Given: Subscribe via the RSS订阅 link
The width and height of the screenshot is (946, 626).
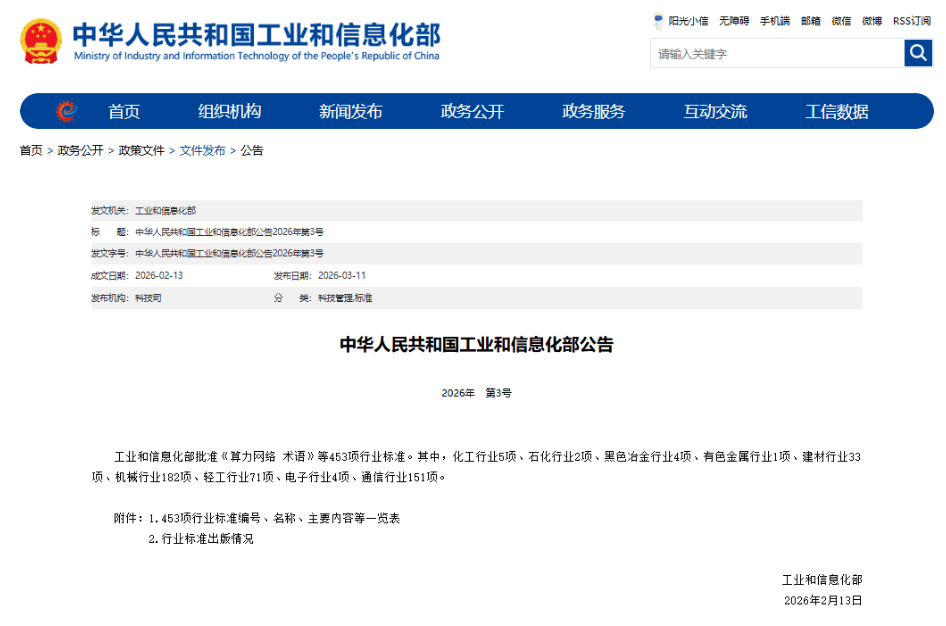Looking at the screenshot, I should (911, 20).
